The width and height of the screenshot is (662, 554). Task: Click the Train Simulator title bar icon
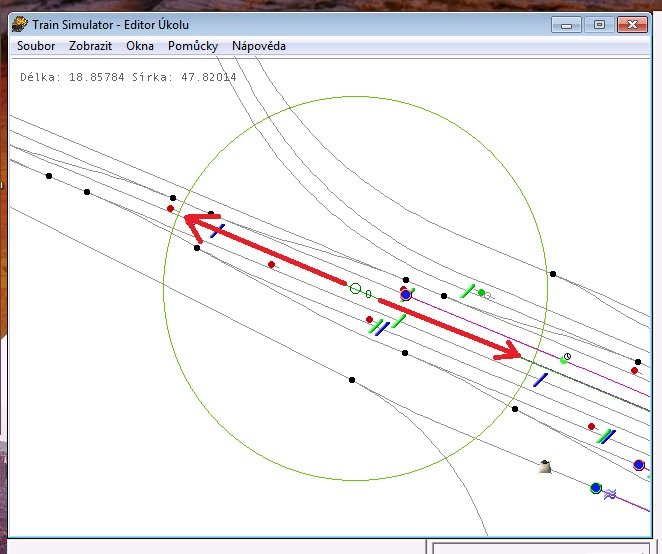18,24
